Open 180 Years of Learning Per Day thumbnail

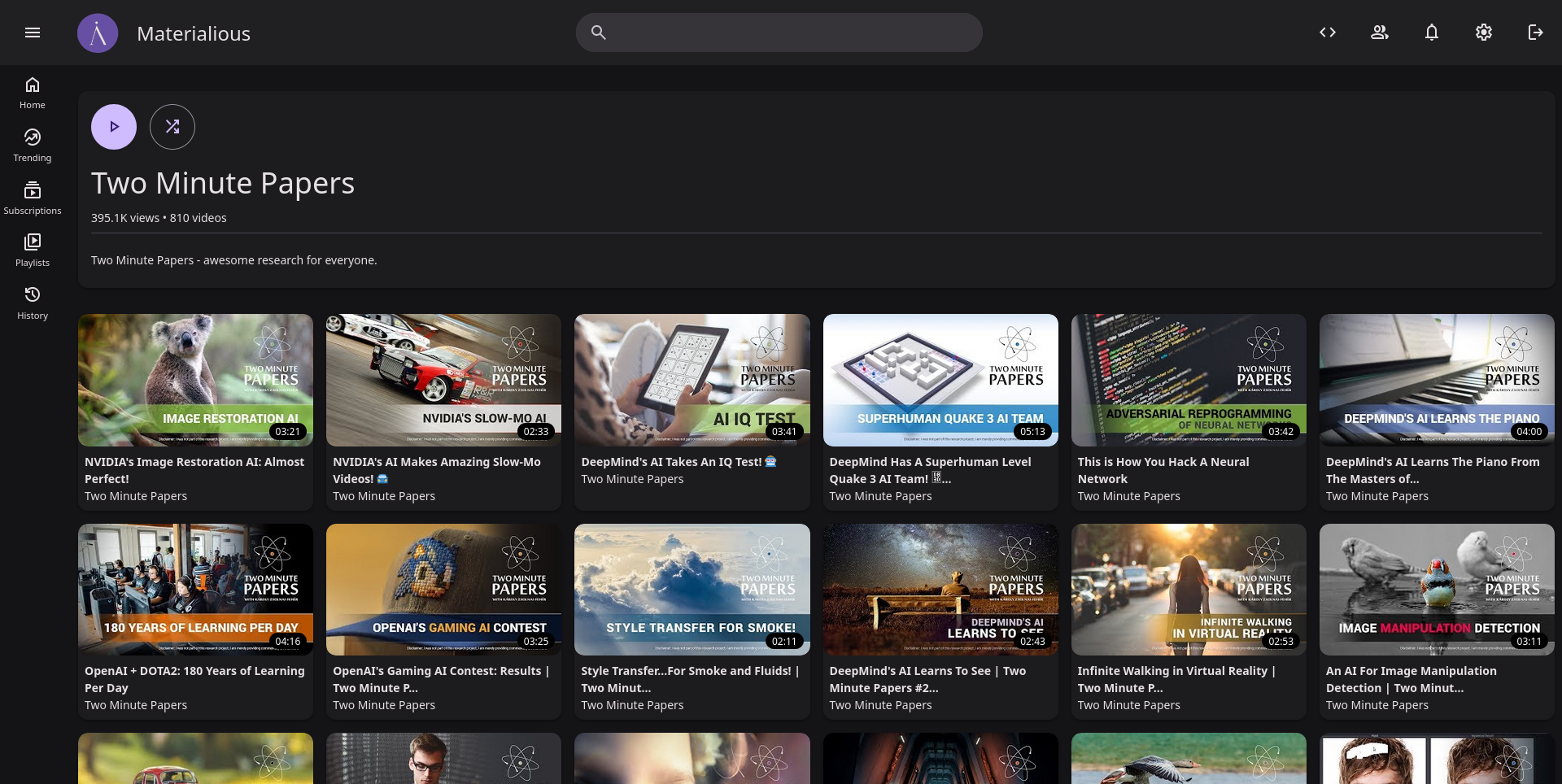[195, 590]
